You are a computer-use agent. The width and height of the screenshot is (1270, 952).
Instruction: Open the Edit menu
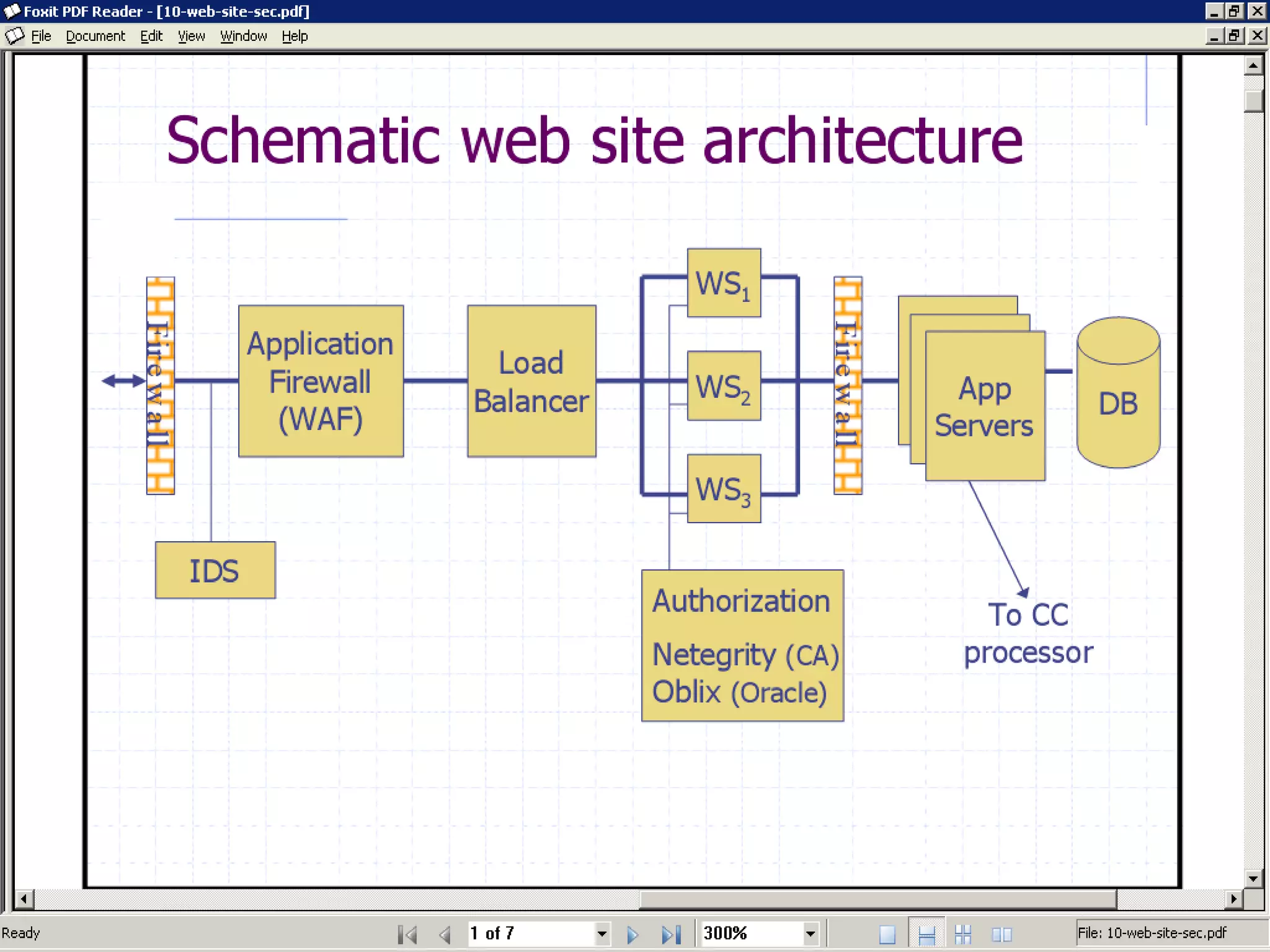click(x=151, y=36)
